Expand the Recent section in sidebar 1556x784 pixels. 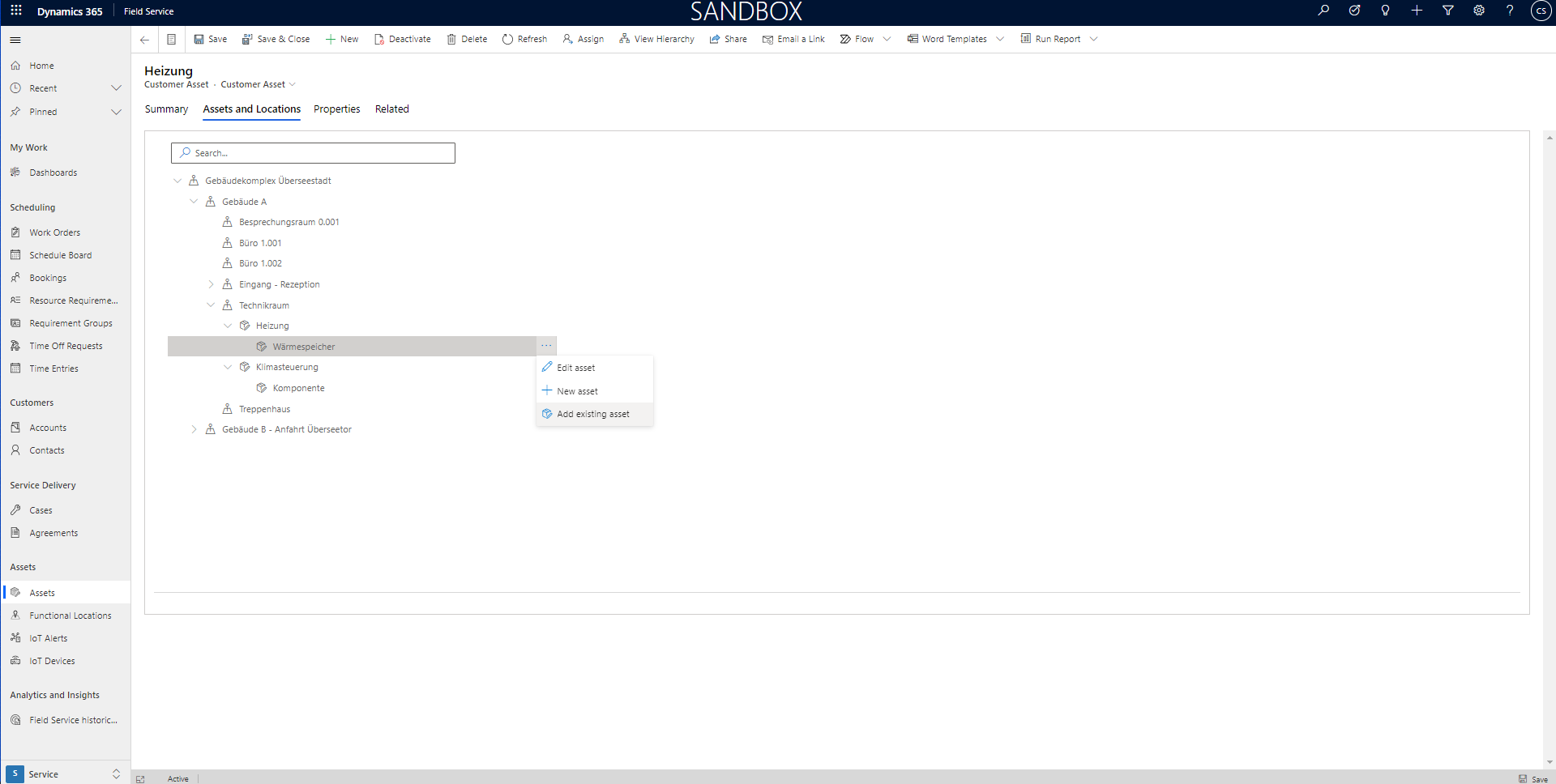tap(116, 88)
